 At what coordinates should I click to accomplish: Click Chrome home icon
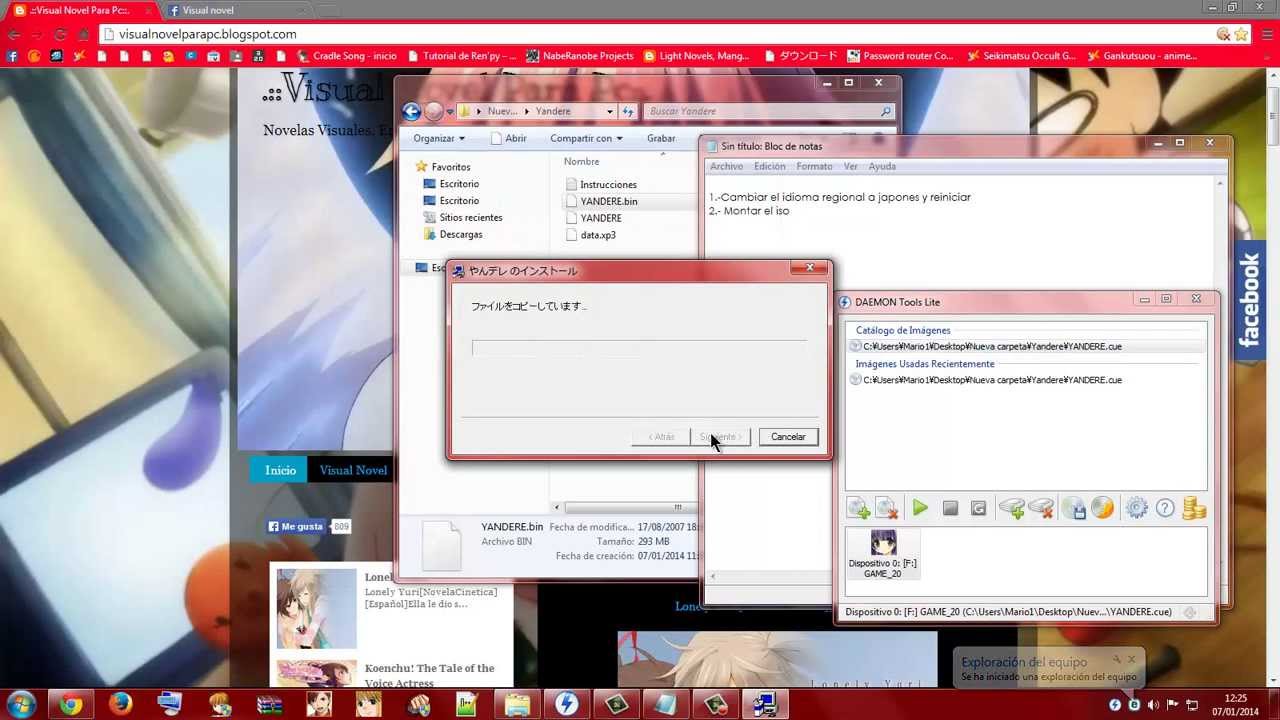tap(84, 34)
